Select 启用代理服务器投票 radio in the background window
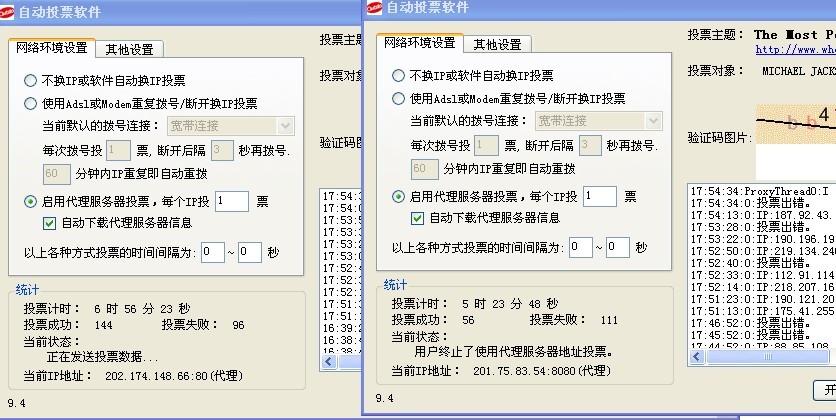The height and width of the screenshot is (420, 836). (30, 201)
